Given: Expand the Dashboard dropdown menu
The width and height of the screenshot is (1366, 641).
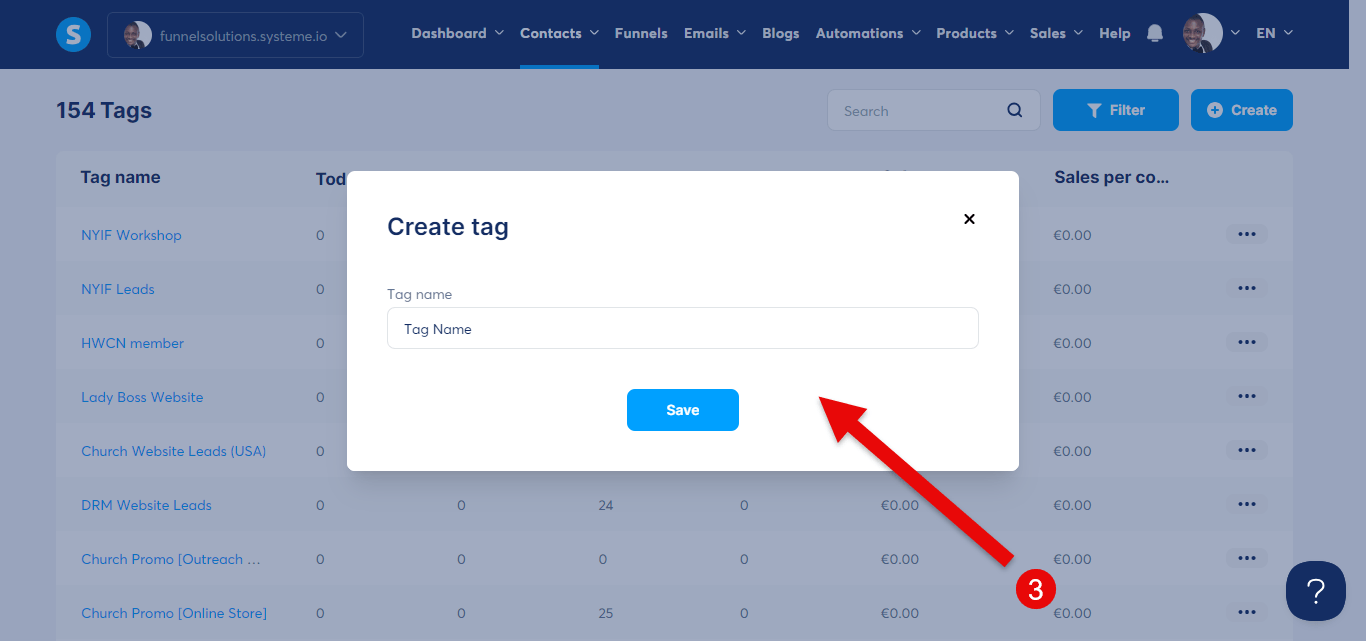Looking at the screenshot, I should pos(457,33).
